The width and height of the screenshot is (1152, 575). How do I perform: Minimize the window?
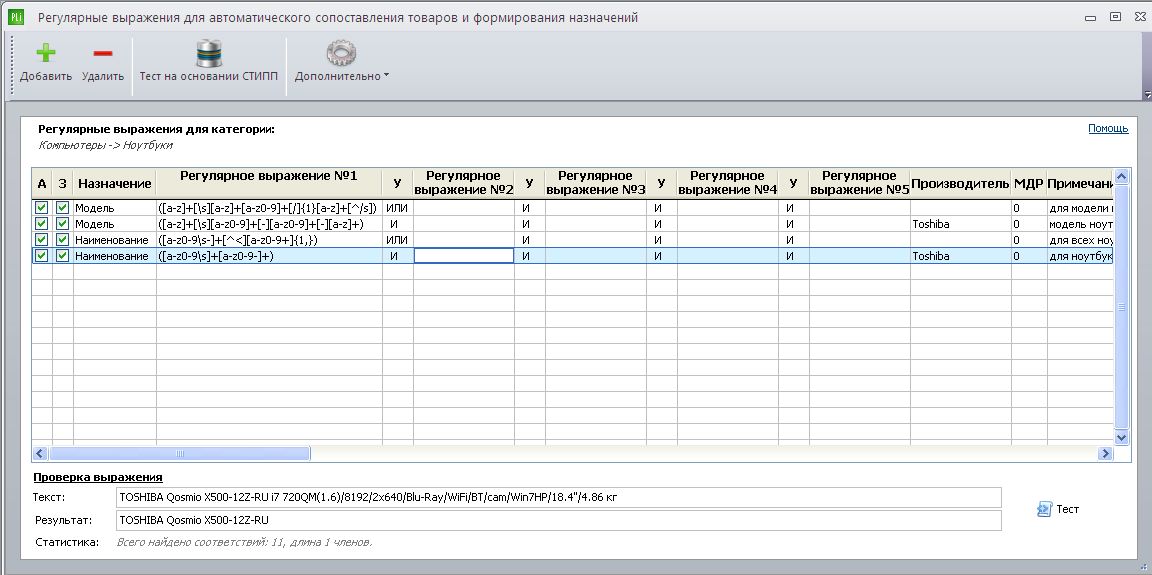click(x=1091, y=17)
